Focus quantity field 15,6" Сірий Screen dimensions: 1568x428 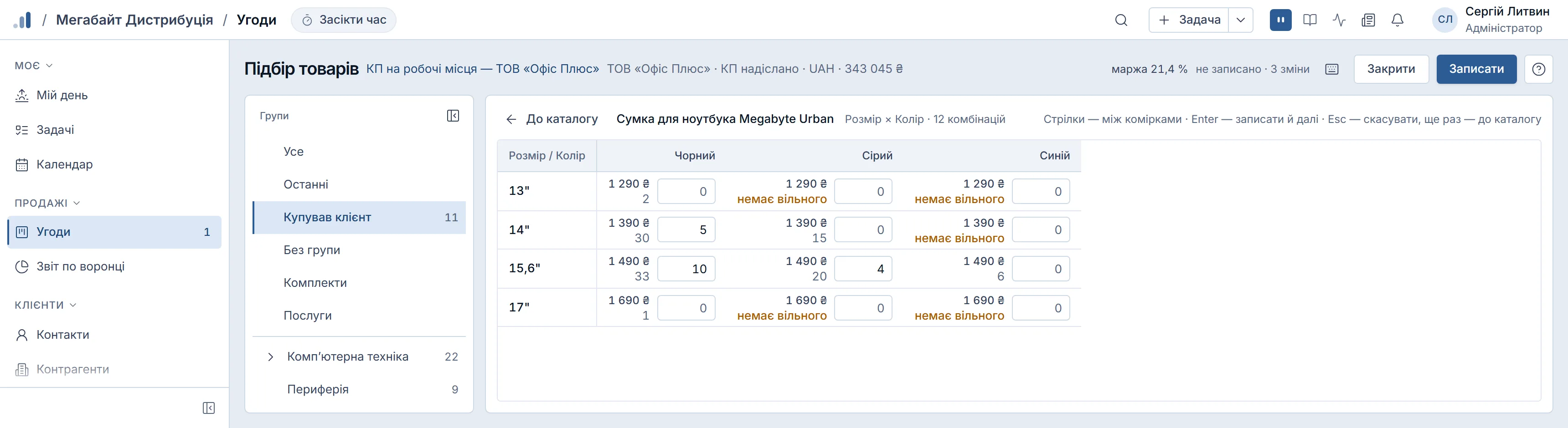tap(863, 269)
